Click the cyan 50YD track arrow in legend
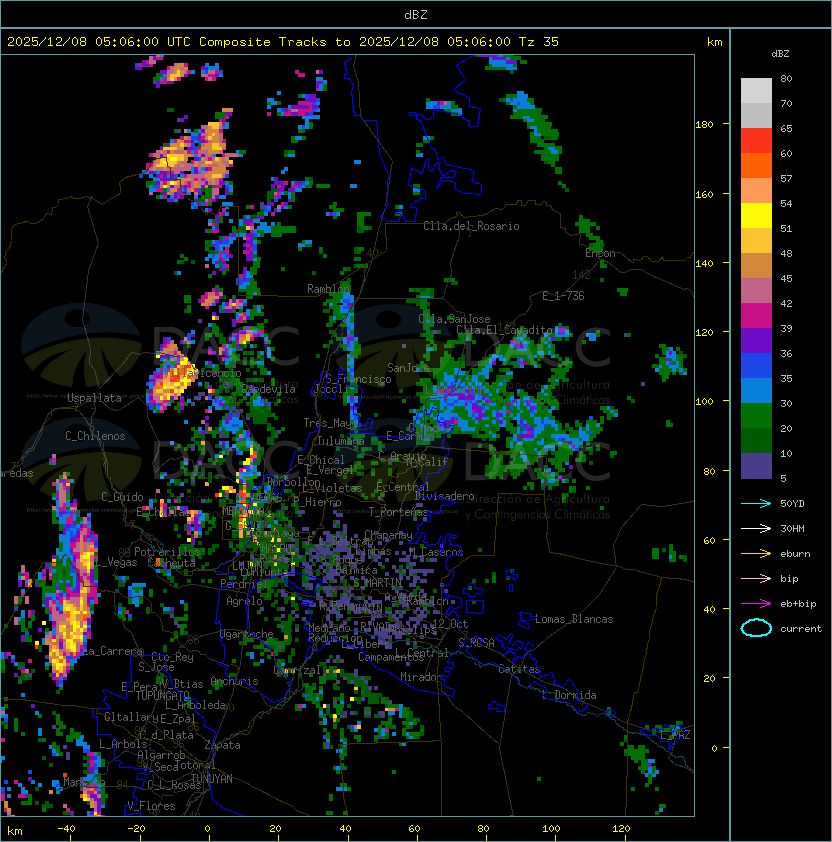832x842 pixels. [756, 503]
